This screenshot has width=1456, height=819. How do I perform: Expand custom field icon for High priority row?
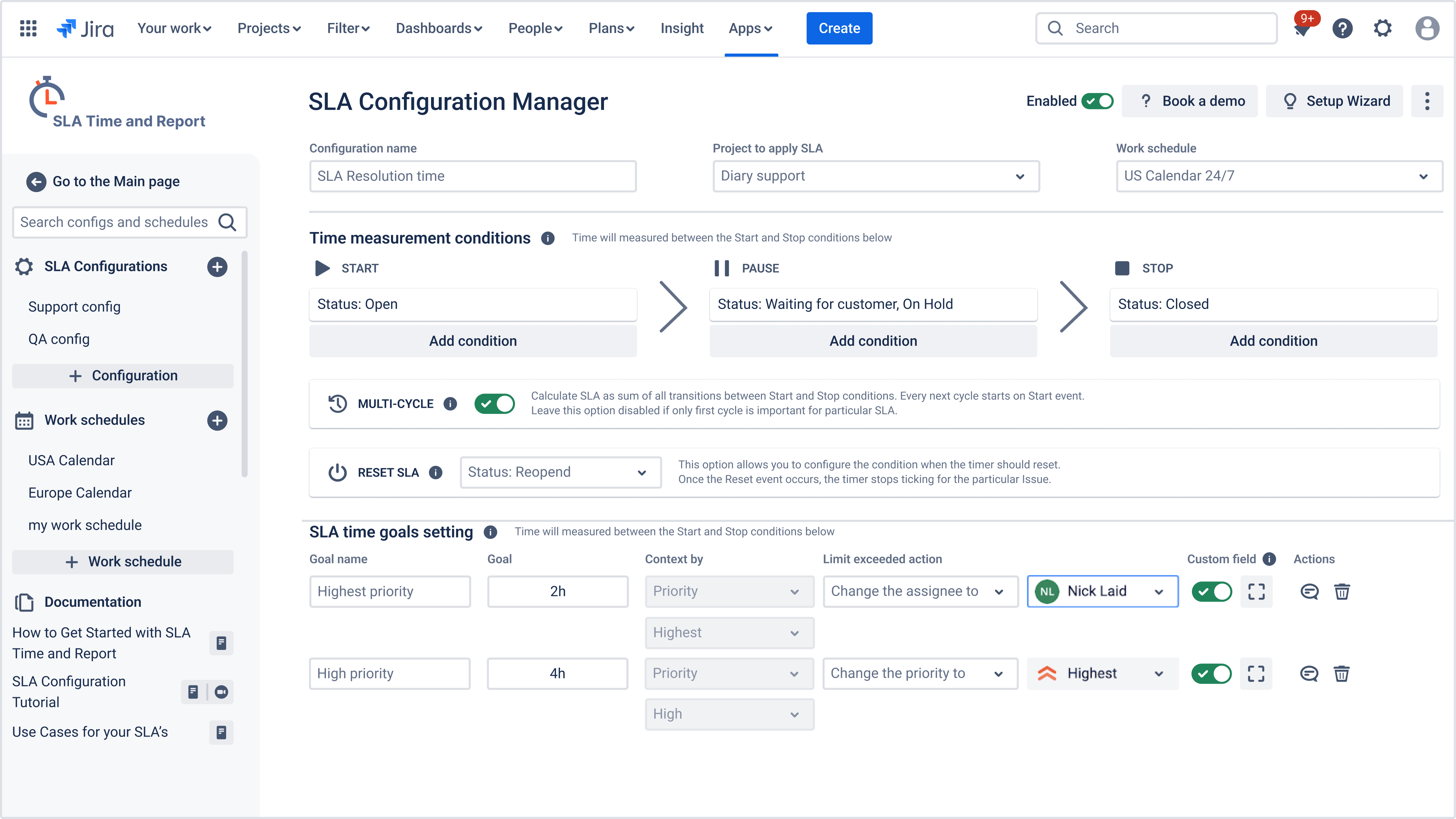coord(1256,674)
